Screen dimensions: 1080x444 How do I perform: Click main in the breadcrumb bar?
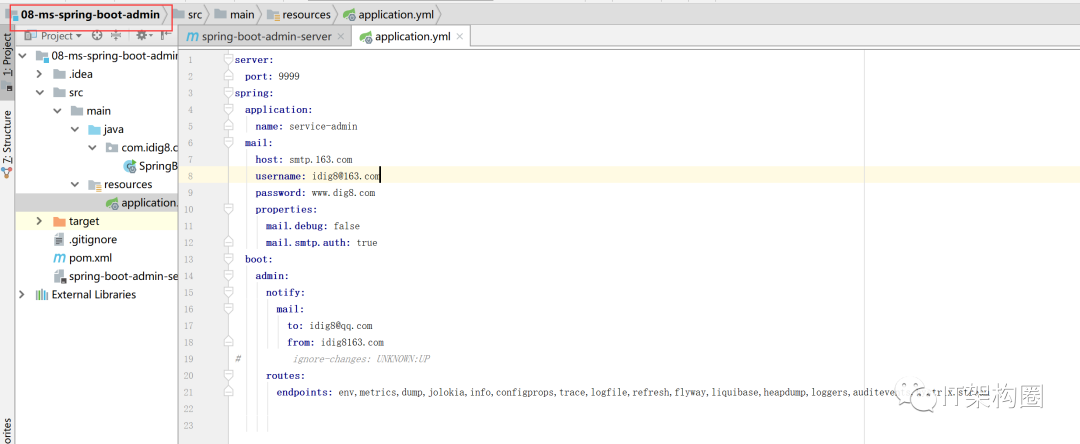[242, 14]
